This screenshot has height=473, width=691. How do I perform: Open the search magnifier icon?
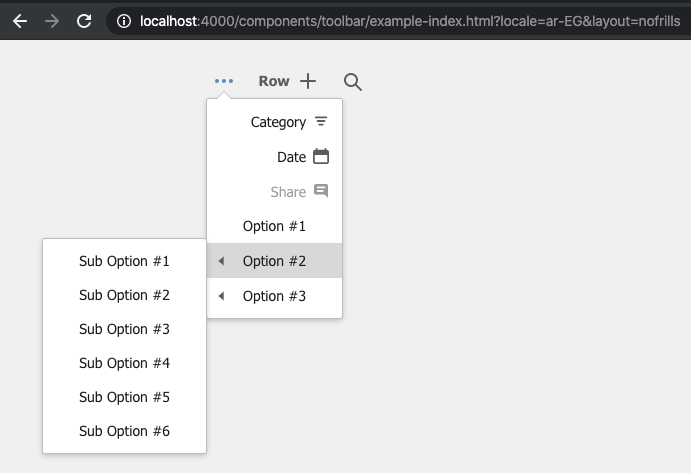click(x=353, y=82)
